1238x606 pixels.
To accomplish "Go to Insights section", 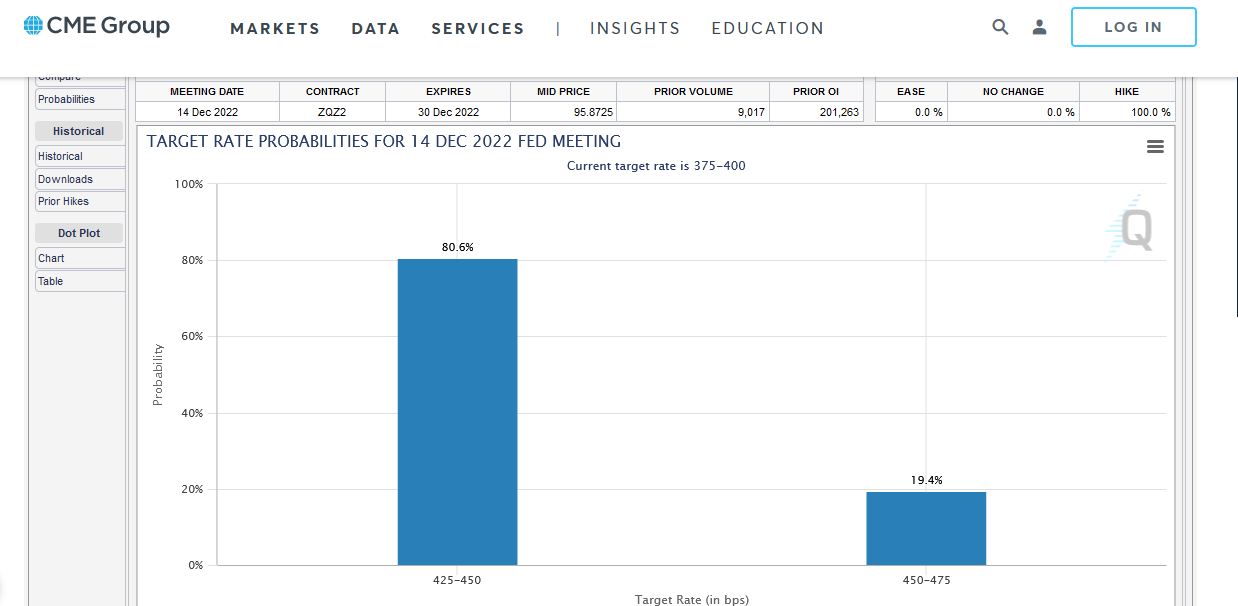I will pyautogui.click(x=635, y=29).
